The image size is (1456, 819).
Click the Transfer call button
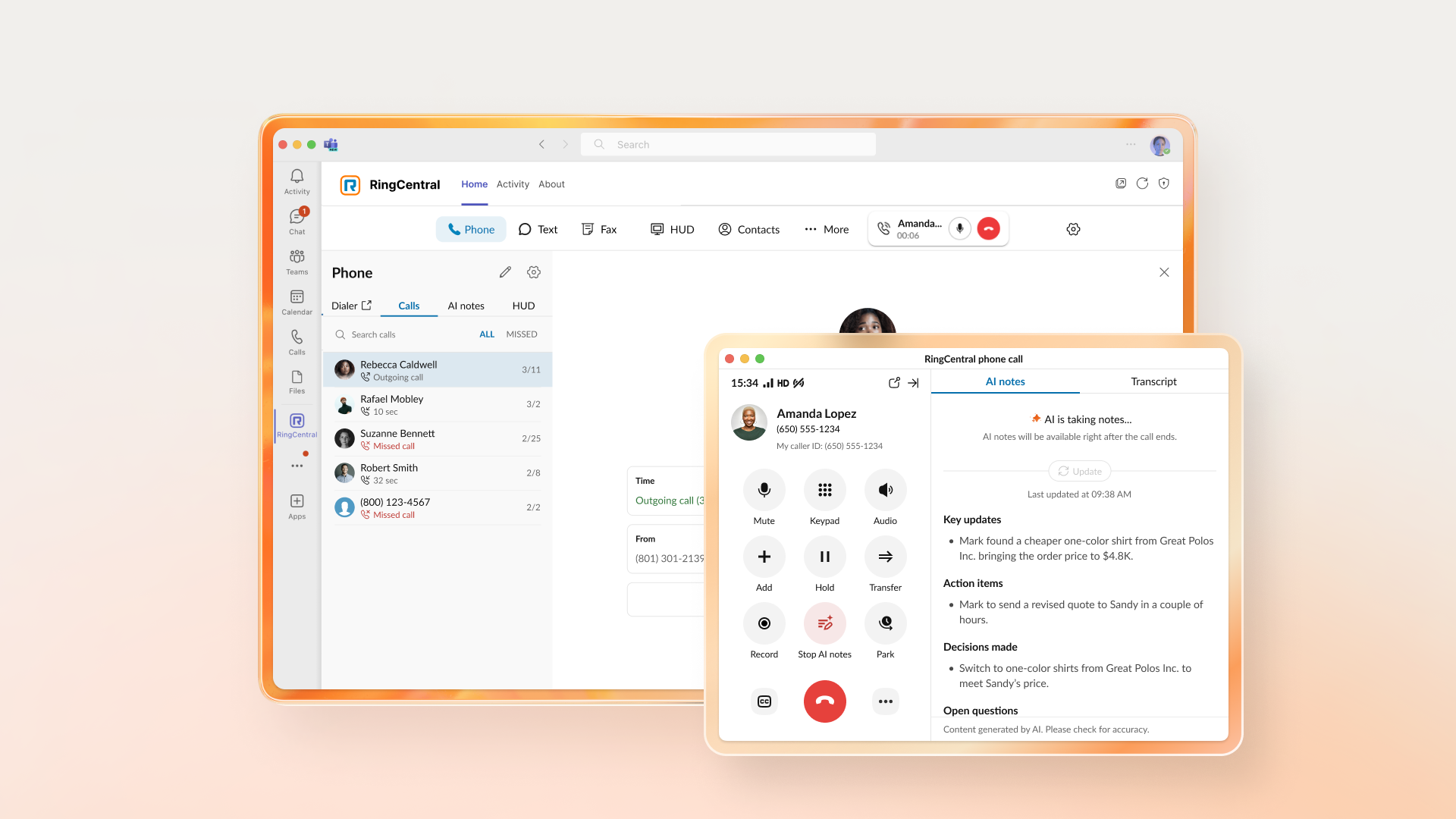point(885,557)
